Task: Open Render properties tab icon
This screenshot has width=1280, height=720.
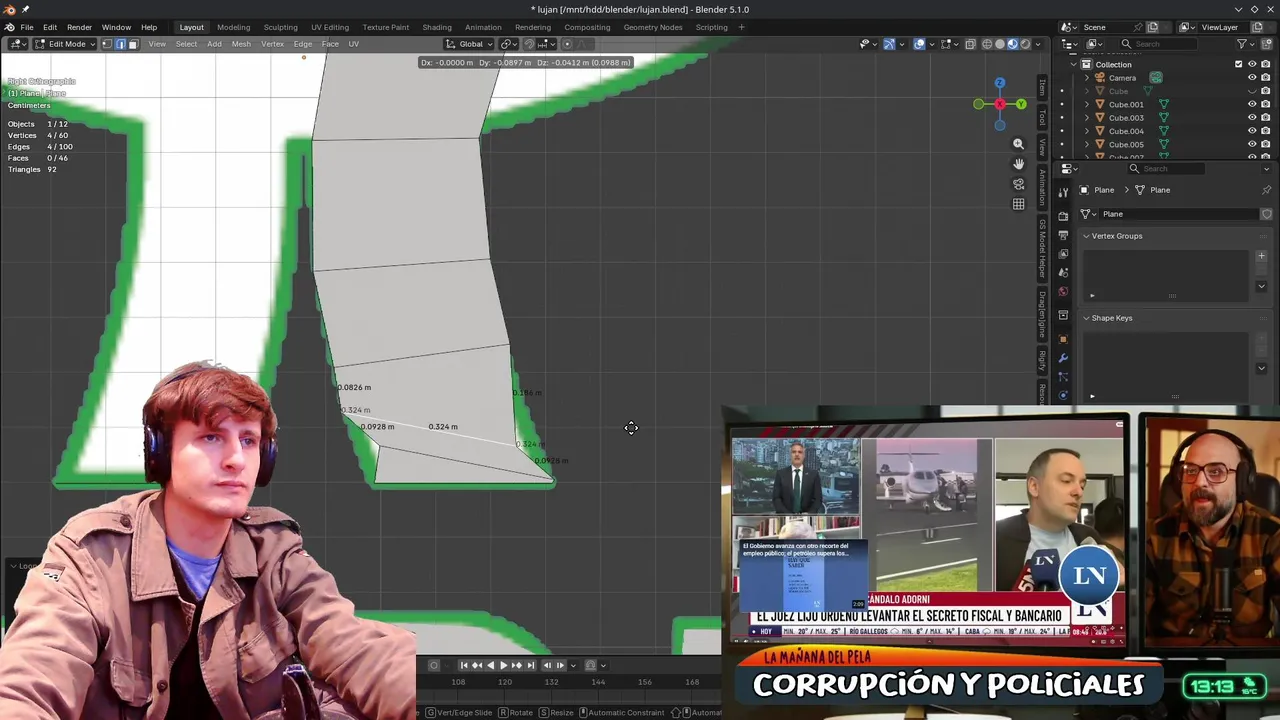Action: point(1063,215)
